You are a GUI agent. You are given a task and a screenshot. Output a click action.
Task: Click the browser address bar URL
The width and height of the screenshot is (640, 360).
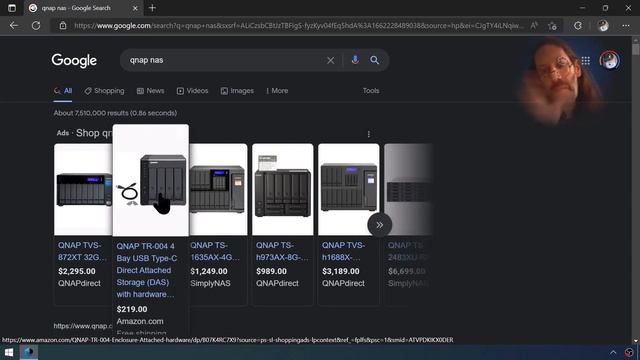click(x=298, y=26)
